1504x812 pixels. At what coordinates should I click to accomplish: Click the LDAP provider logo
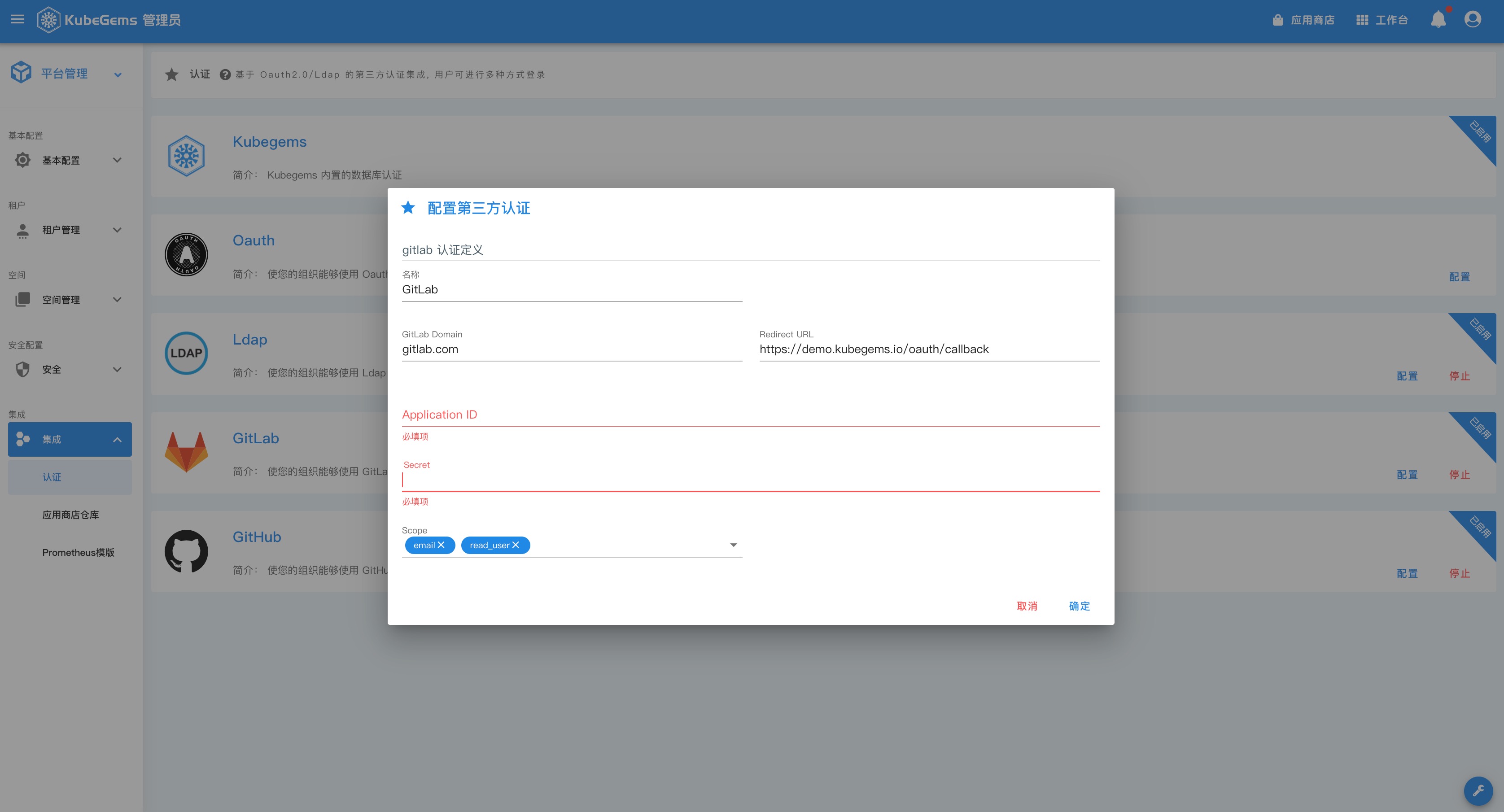click(x=186, y=353)
